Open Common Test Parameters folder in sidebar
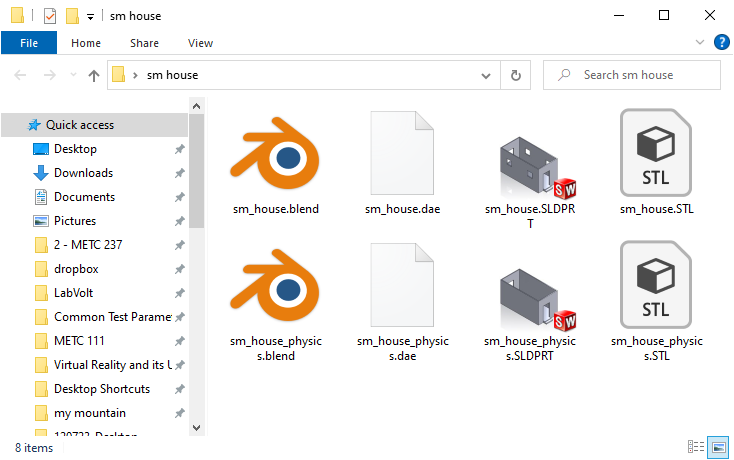 click(x=113, y=317)
